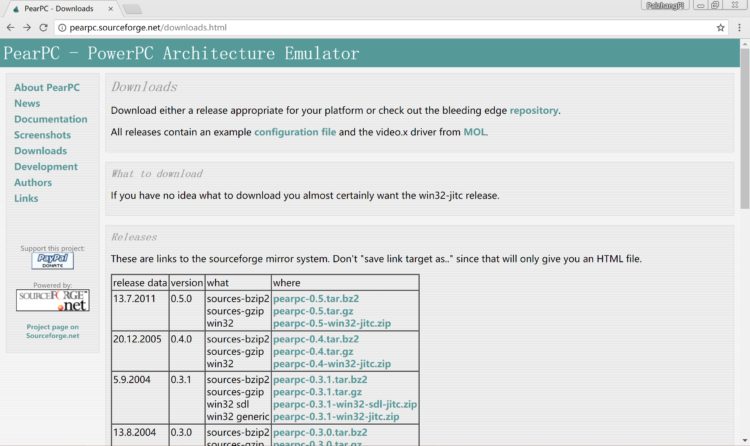Donate via the PayPal button
This screenshot has height=446, width=750.
coord(53,261)
